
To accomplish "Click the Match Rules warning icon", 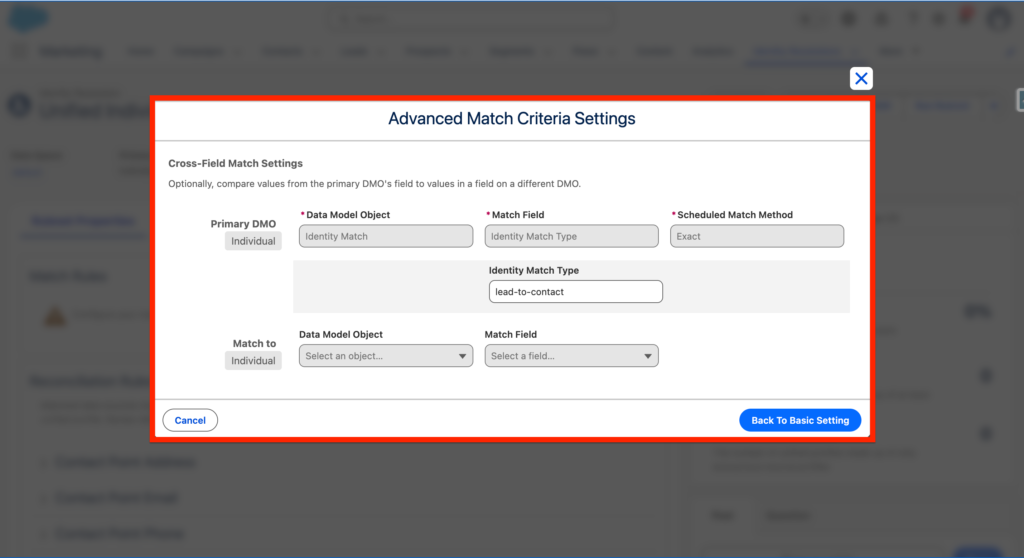I will (x=53, y=316).
